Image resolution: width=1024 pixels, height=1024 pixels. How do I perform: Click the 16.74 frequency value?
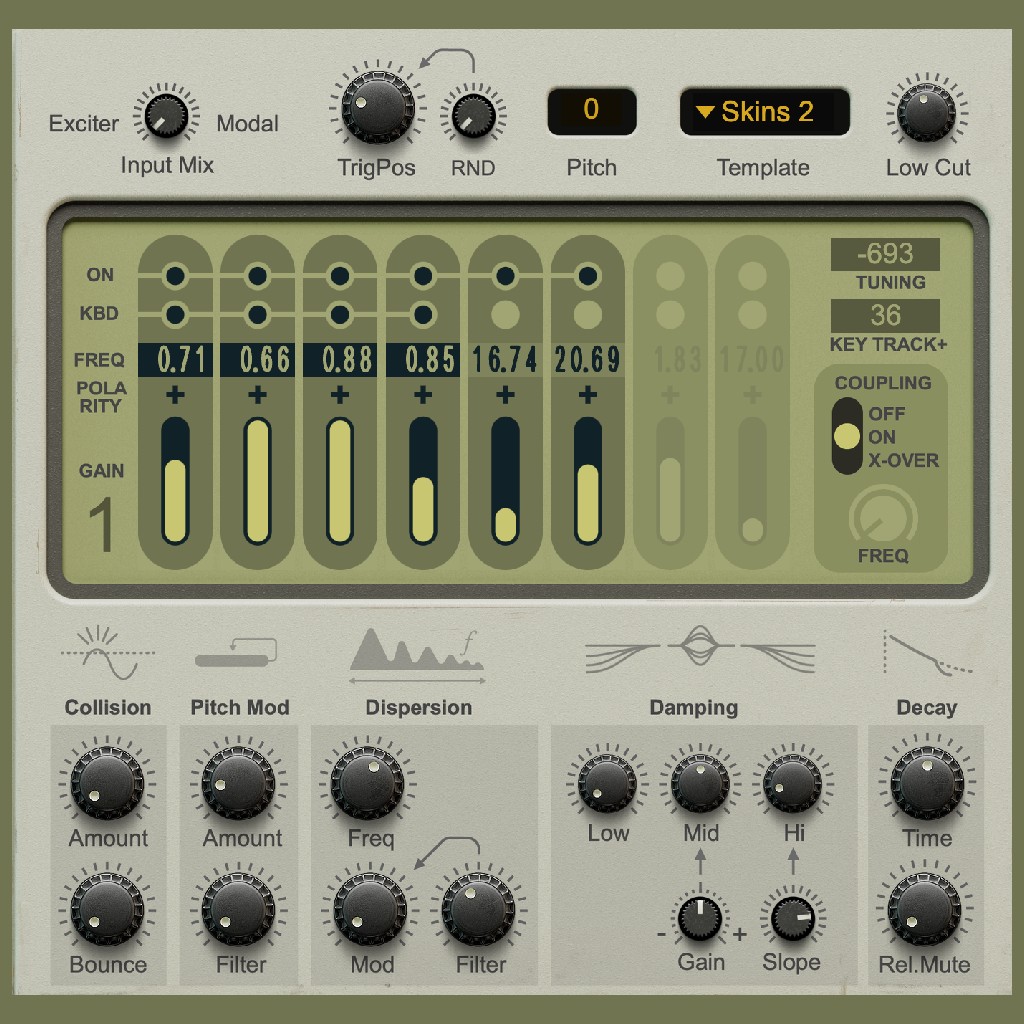pos(505,360)
